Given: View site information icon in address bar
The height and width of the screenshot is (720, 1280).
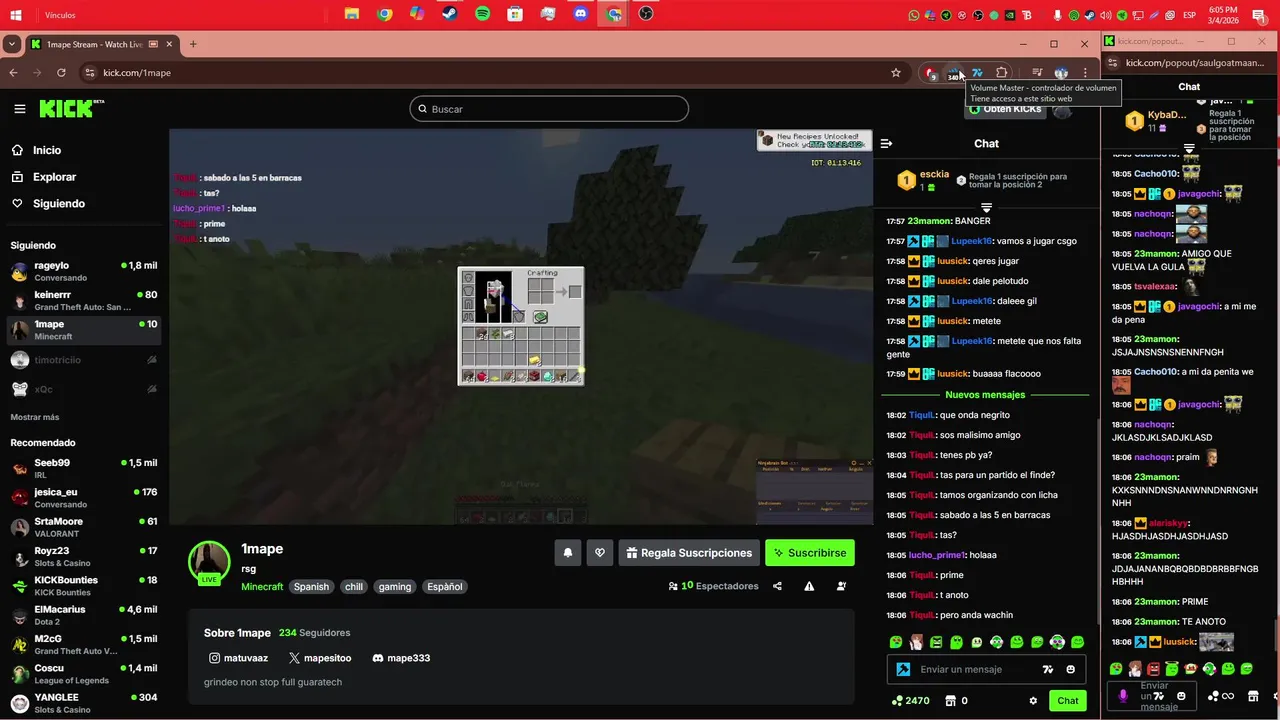Looking at the screenshot, I should 89,73.
